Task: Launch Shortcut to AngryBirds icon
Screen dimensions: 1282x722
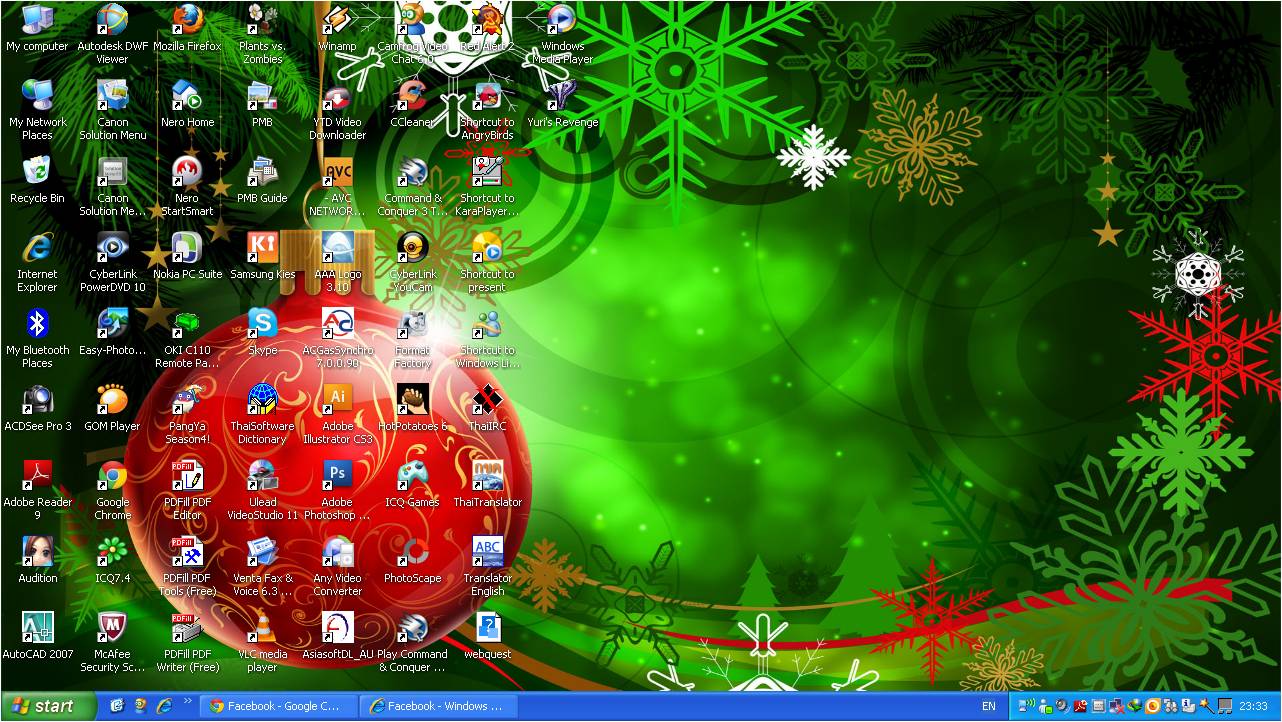Action: pos(487,110)
